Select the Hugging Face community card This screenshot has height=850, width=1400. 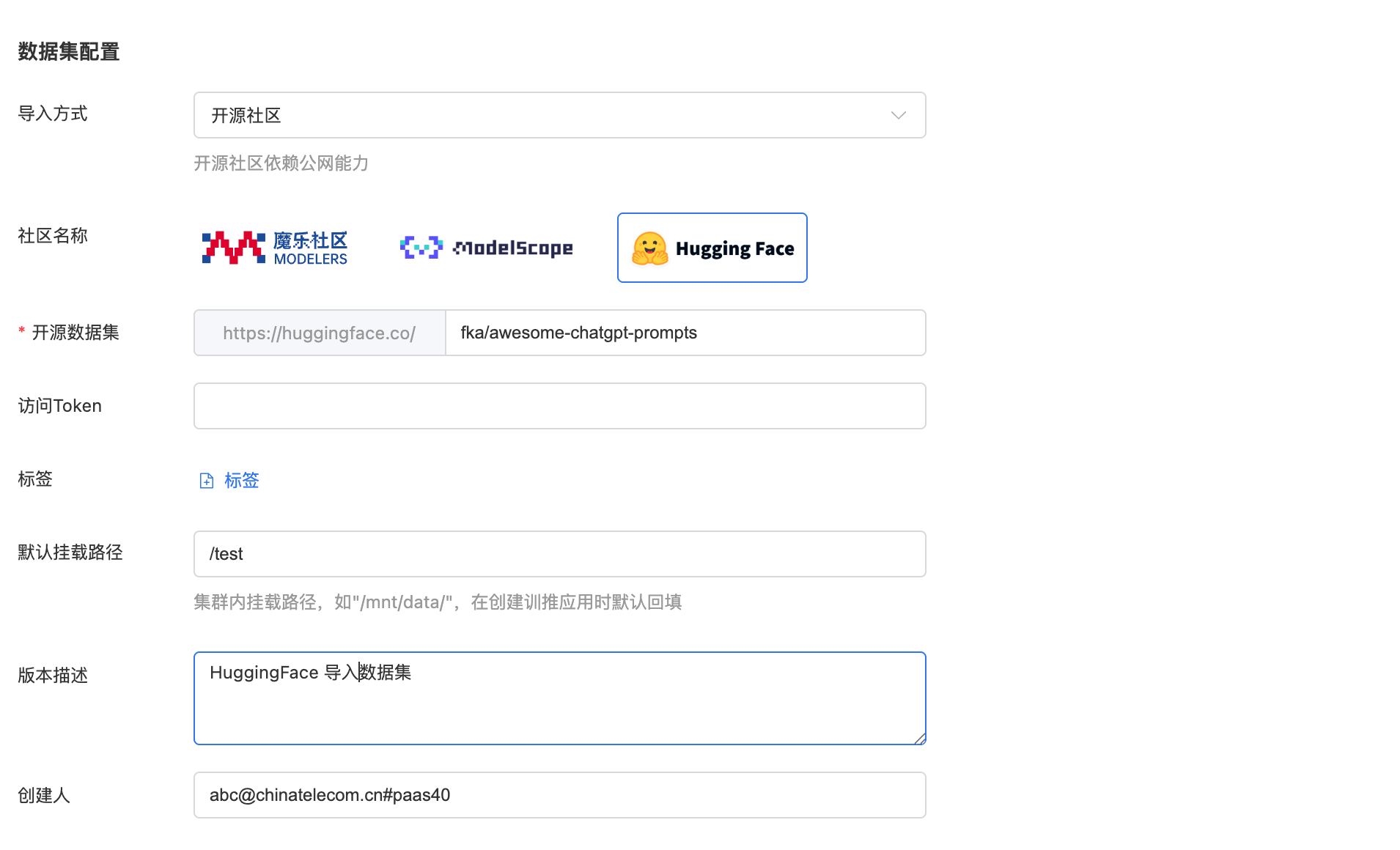click(x=712, y=248)
